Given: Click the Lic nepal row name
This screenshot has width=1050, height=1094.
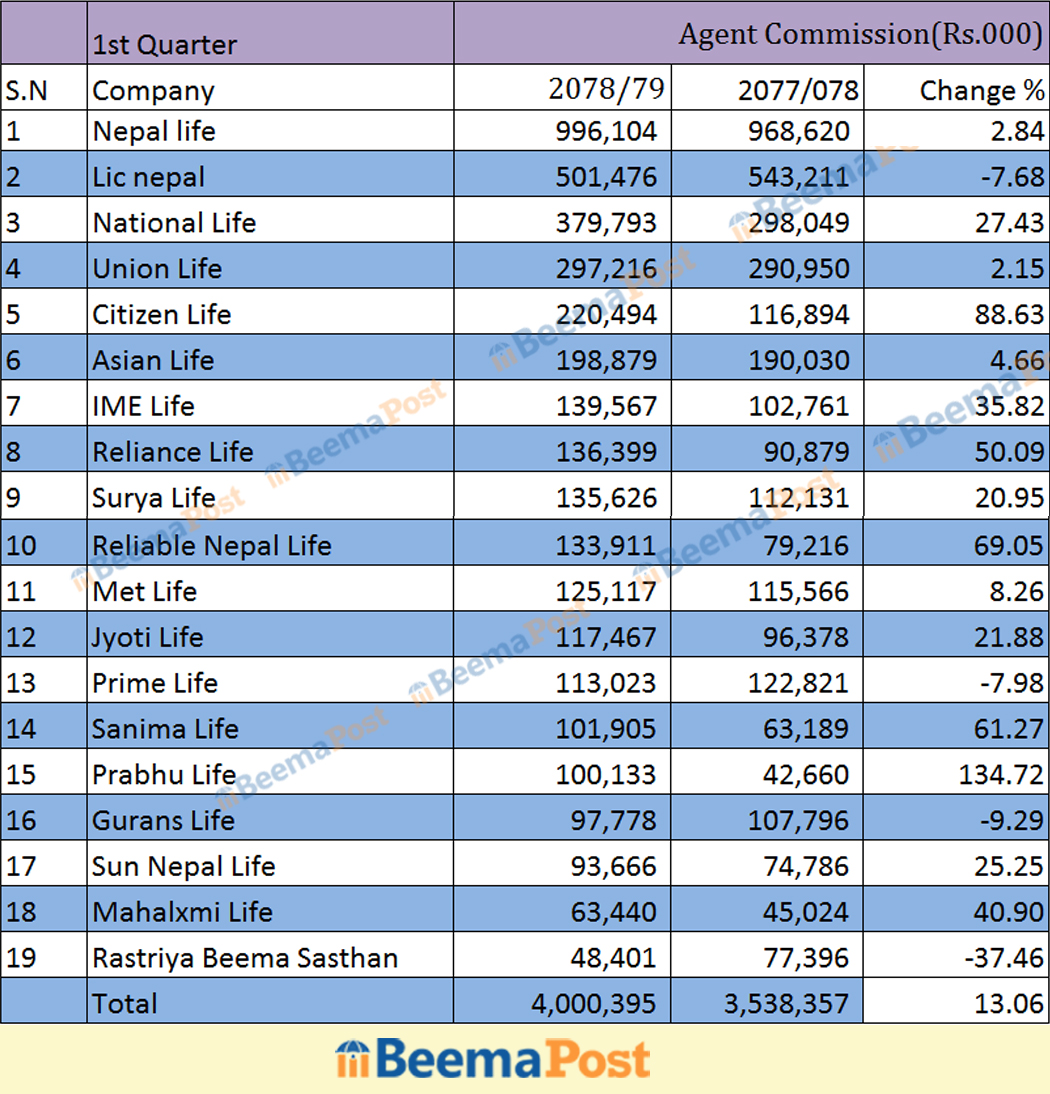Looking at the screenshot, I should 148,177.
